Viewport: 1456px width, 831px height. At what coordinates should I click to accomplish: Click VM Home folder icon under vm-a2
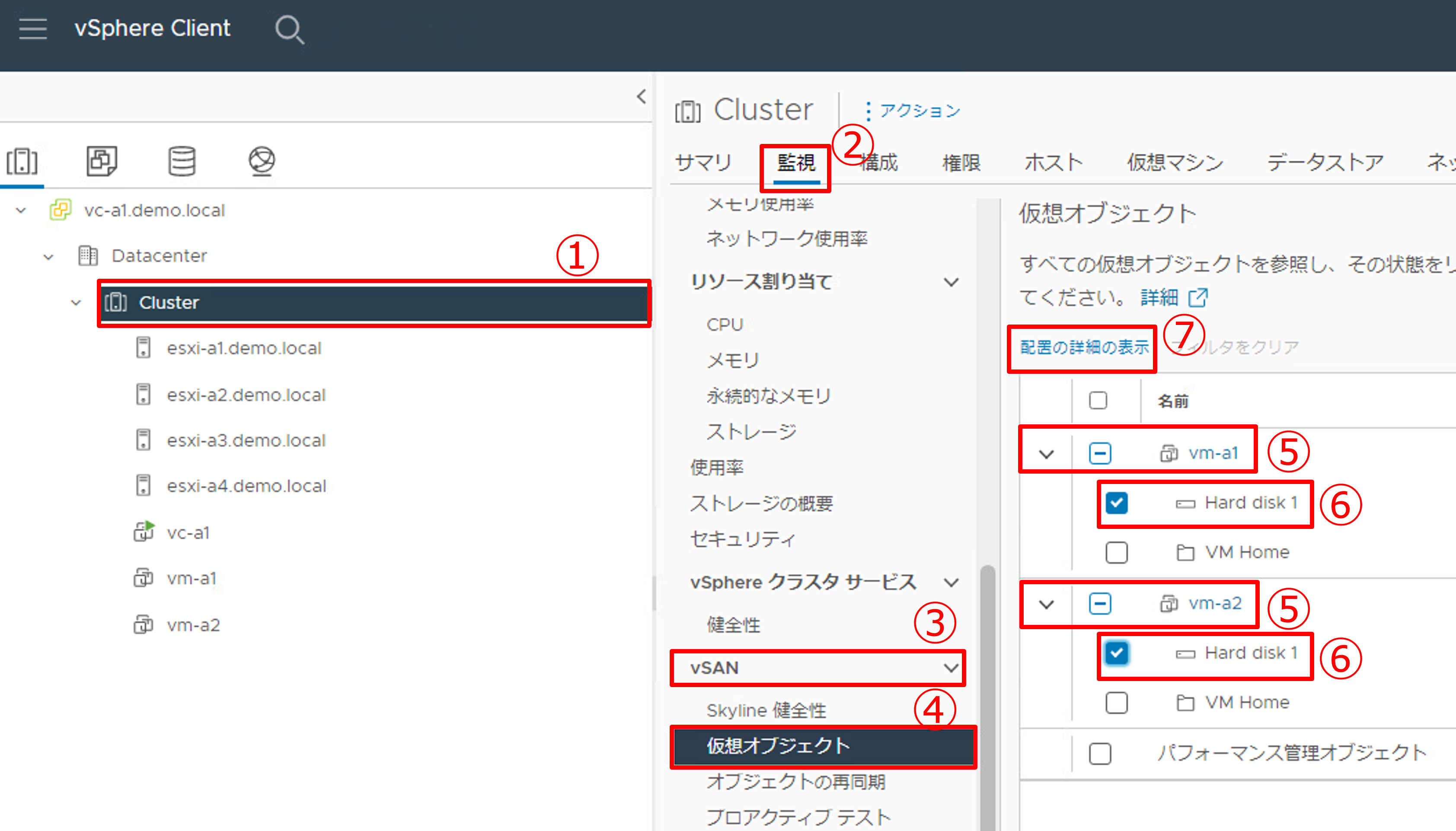(1185, 702)
